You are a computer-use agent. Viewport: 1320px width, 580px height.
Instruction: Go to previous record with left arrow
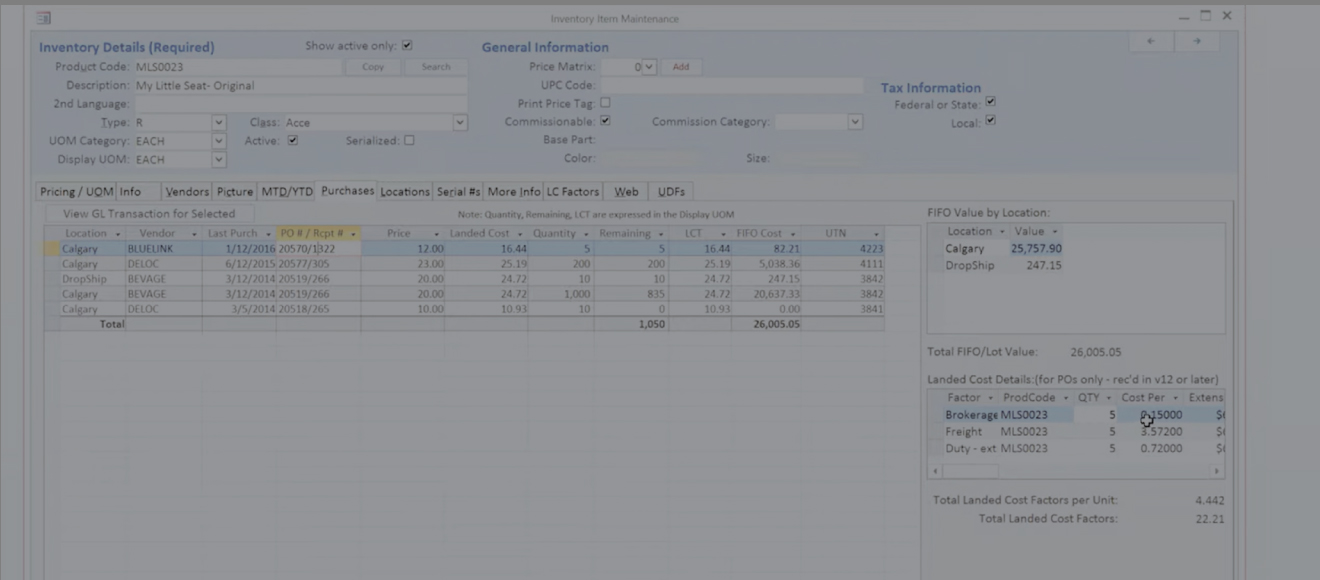tap(1151, 41)
